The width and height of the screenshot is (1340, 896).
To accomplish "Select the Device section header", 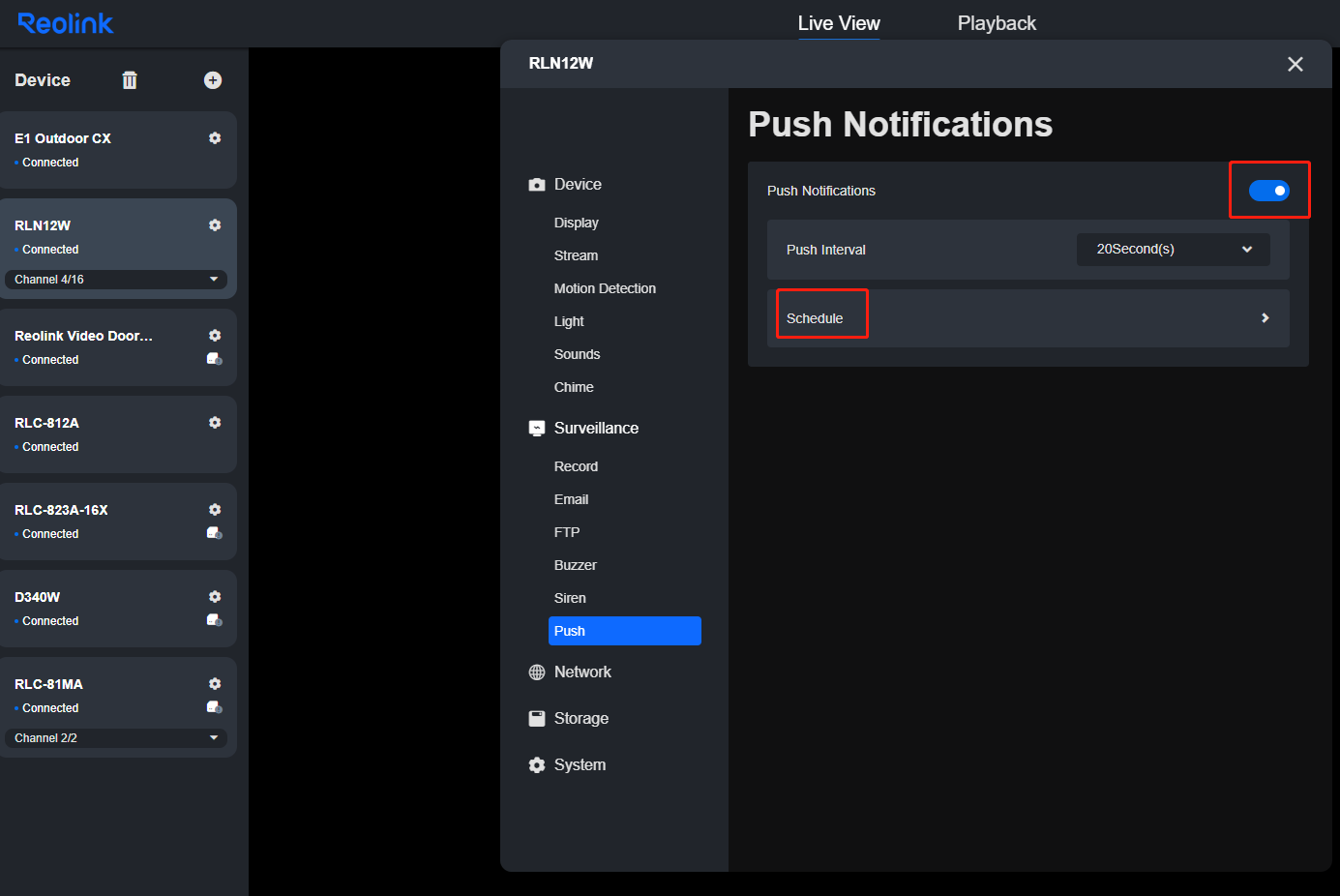I will coord(578,185).
